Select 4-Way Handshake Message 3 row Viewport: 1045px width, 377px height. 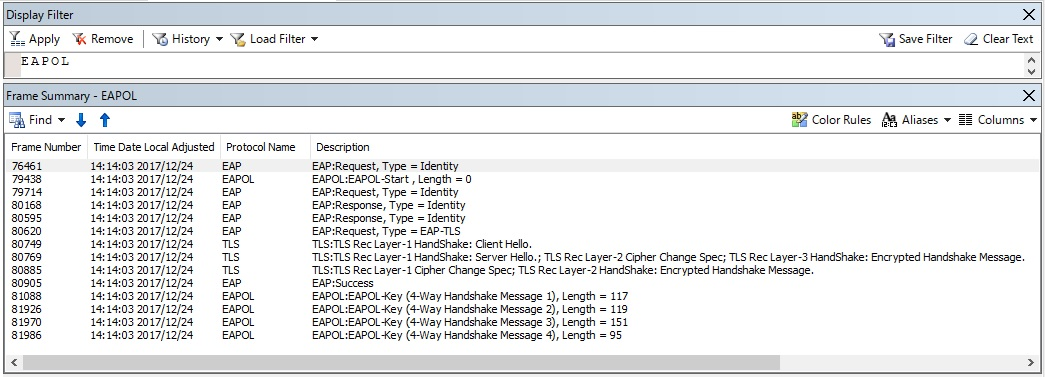click(x=522, y=322)
